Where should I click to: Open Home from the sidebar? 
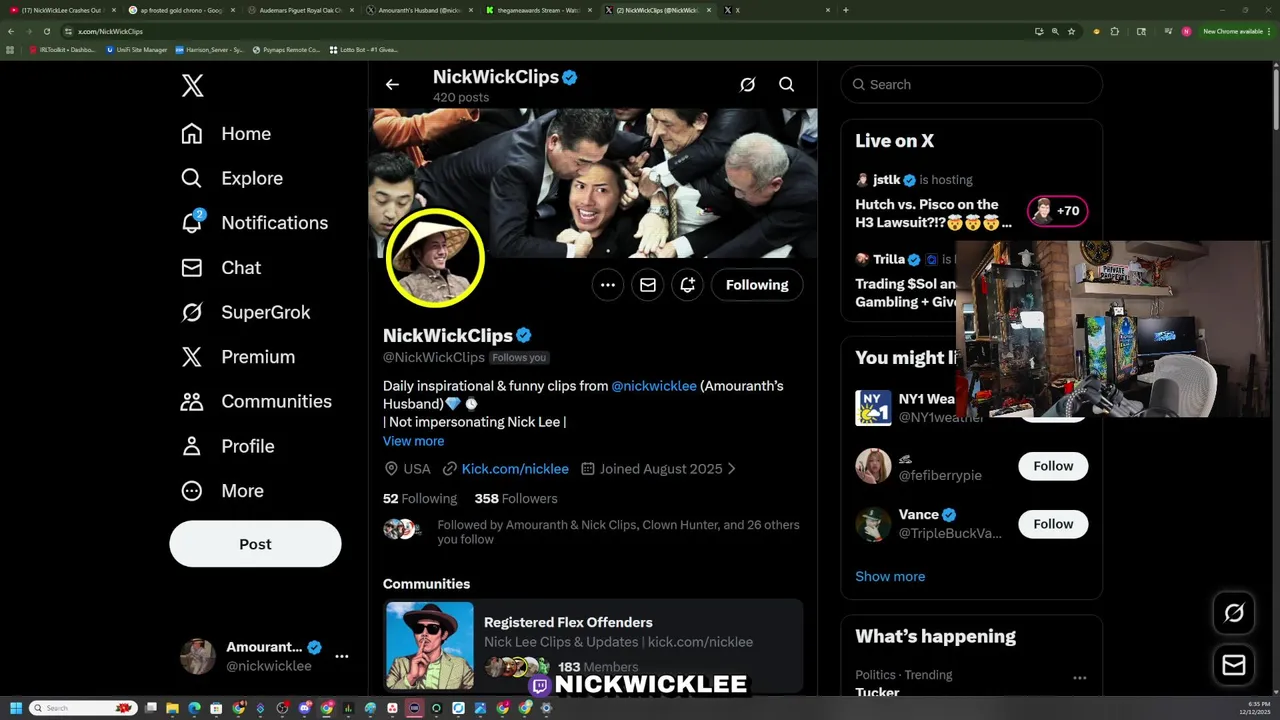click(226, 134)
